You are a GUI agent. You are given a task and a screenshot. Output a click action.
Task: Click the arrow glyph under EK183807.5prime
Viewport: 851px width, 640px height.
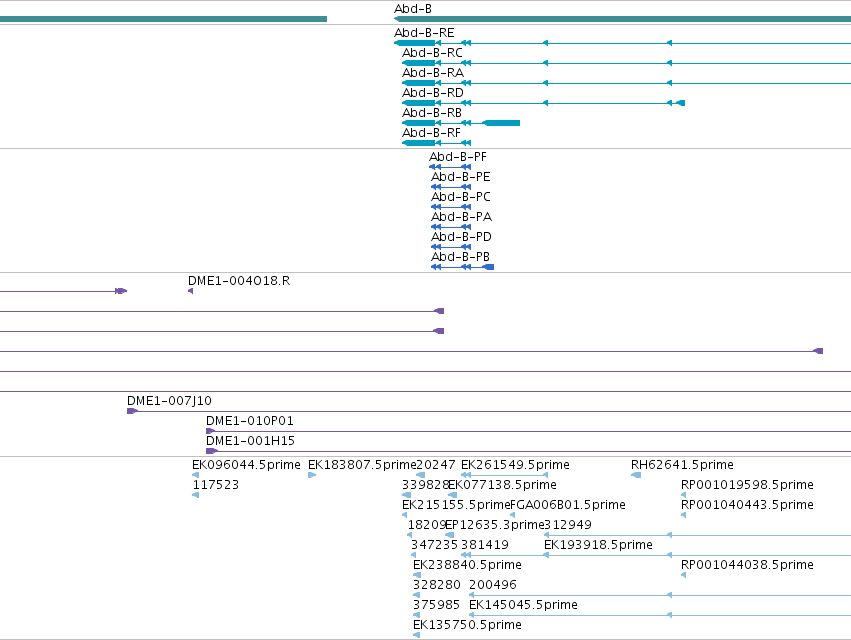coord(312,476)
